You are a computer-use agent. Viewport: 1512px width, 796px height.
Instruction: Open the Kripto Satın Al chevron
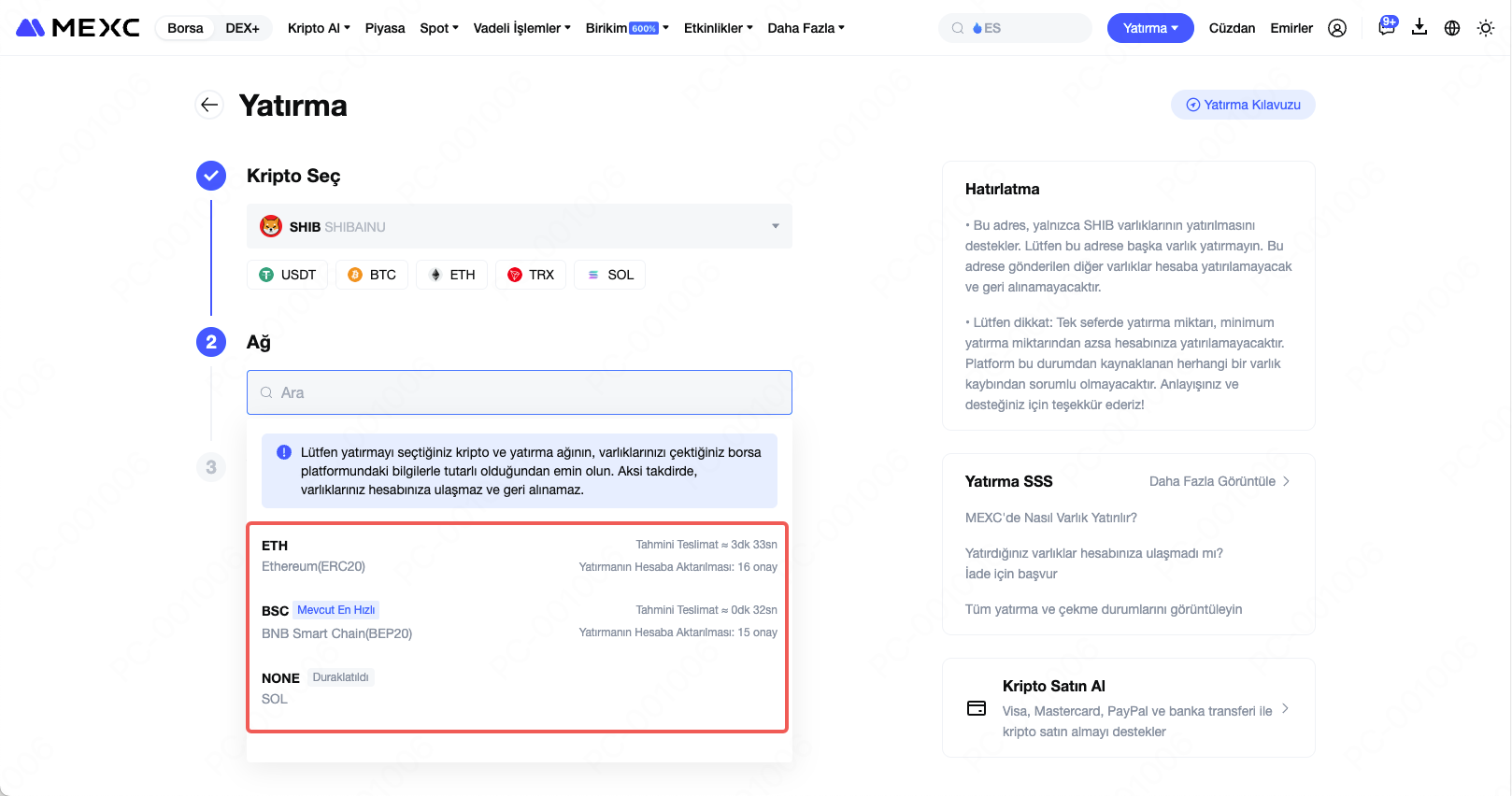coord(1286,708)
